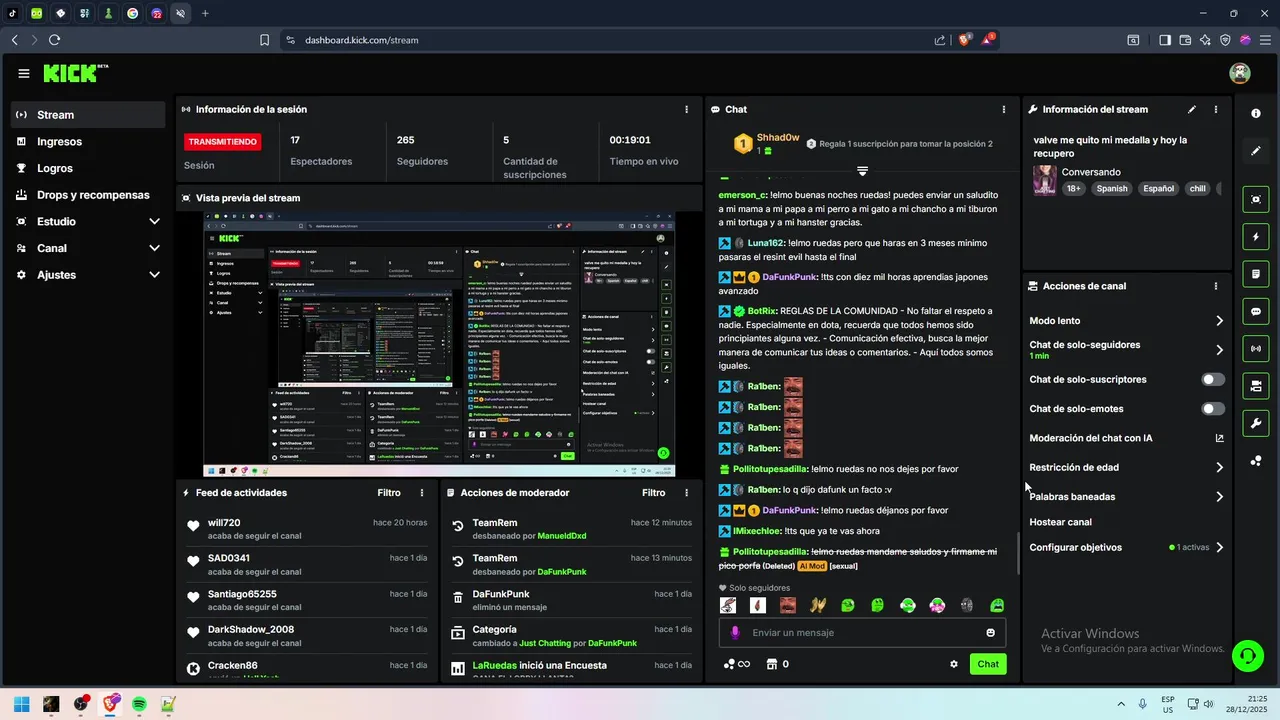Click the Español stream tag
This screenshot has height=720, width=1280.
[1159, 189]
